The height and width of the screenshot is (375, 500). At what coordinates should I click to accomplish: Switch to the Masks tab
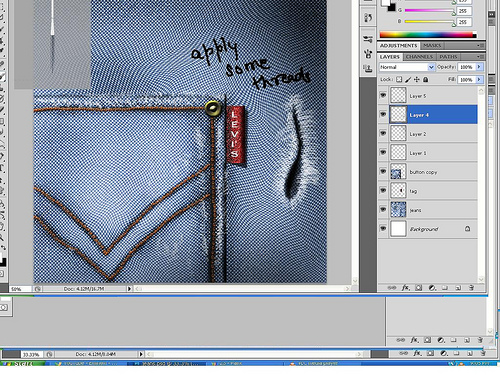click(x=432, y=45)
